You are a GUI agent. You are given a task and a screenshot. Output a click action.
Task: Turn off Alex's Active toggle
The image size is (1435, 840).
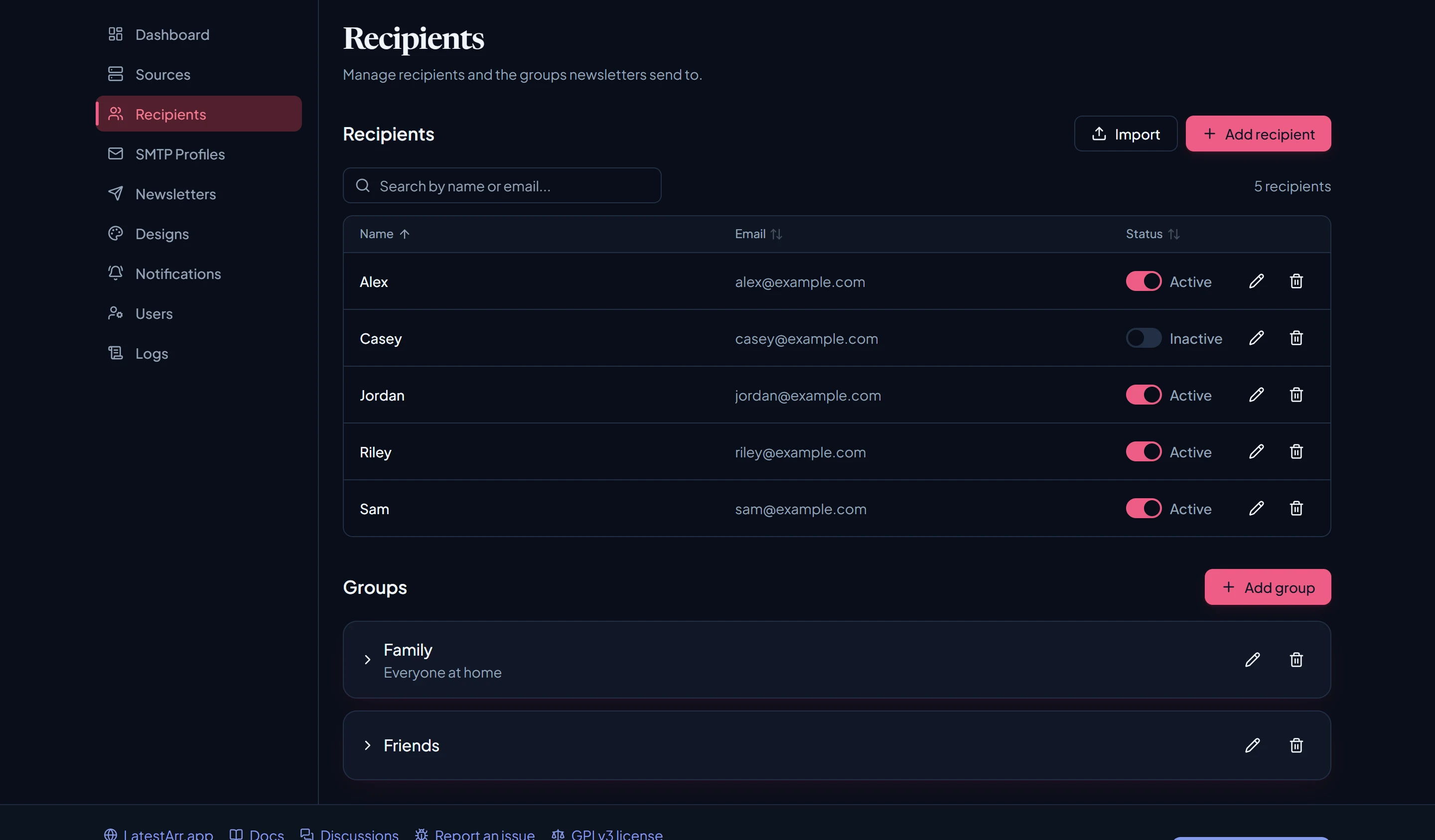1144,281
